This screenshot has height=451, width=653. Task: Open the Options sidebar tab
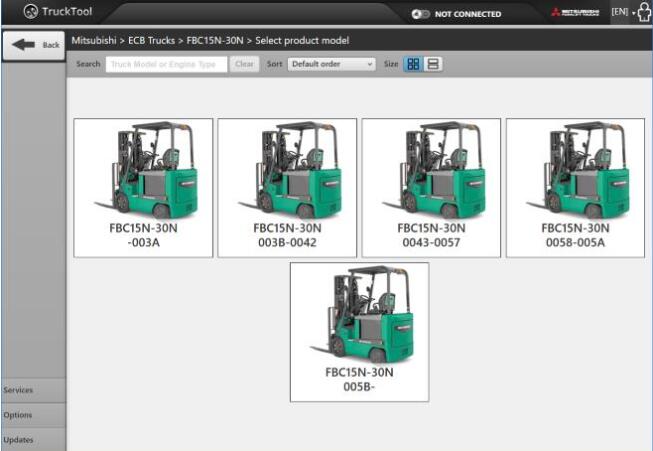click(34, 415)
